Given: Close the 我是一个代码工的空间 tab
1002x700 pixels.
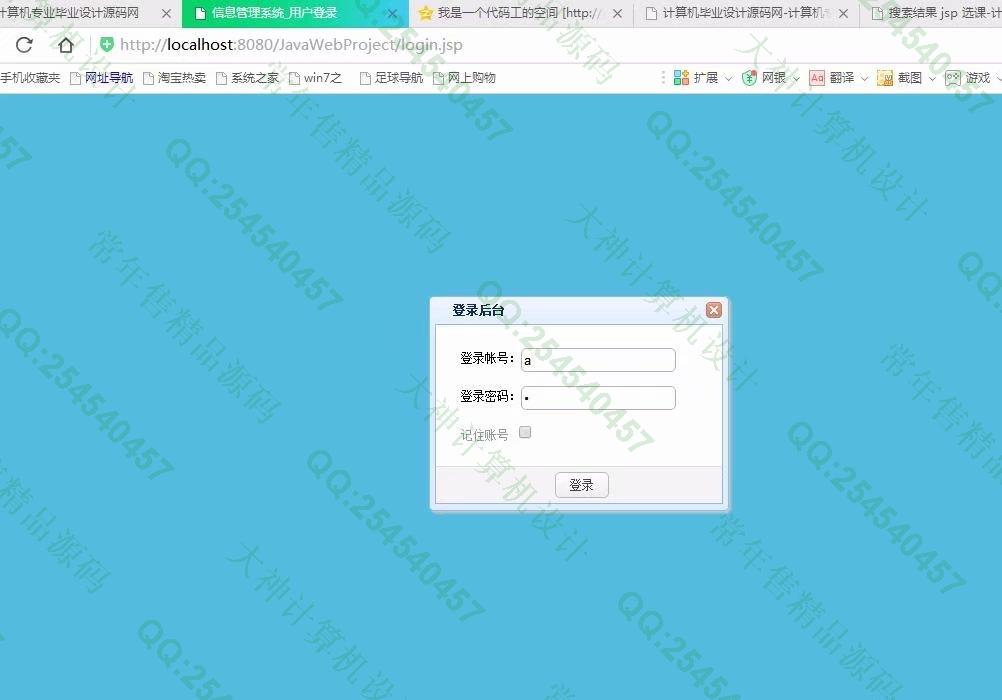Looking at the screenshot, I should click(617, 13).
